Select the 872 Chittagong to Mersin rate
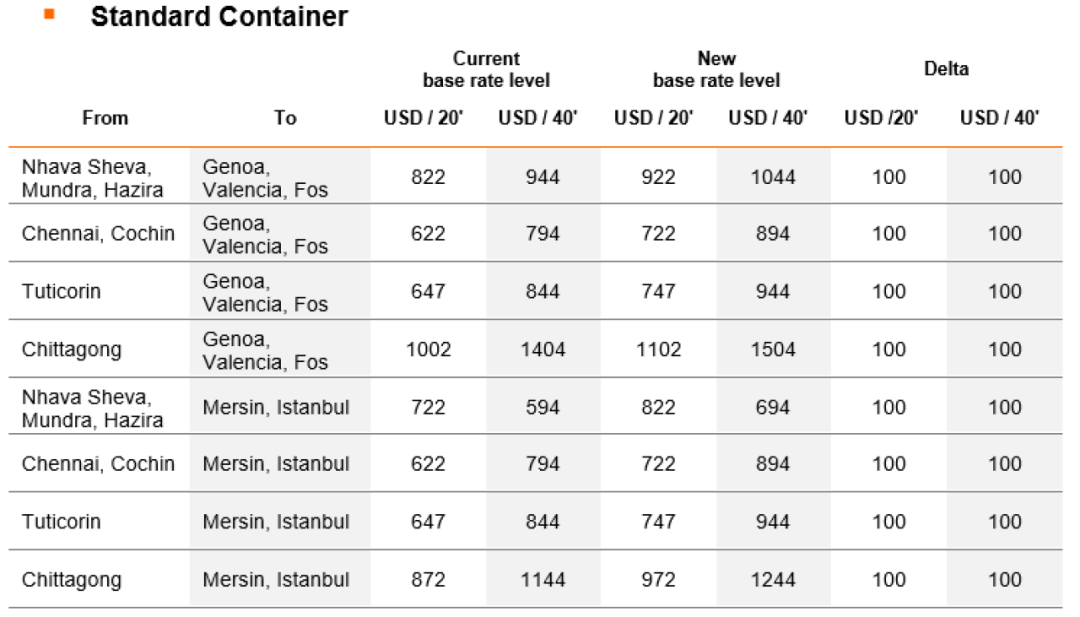This screenshot has width=1080, height=617. click(x=428, y=579)
